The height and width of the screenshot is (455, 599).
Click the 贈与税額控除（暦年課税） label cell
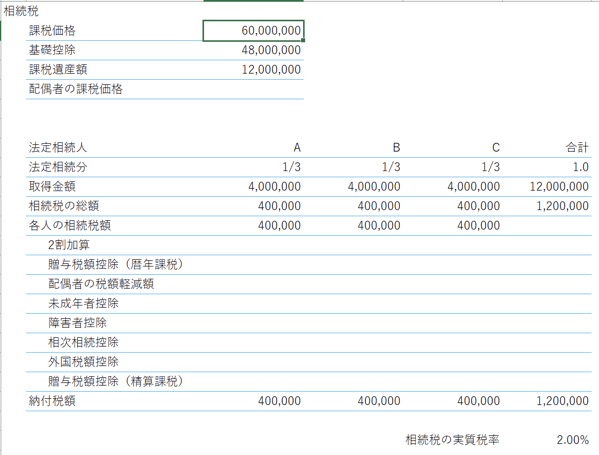point(114,264)
